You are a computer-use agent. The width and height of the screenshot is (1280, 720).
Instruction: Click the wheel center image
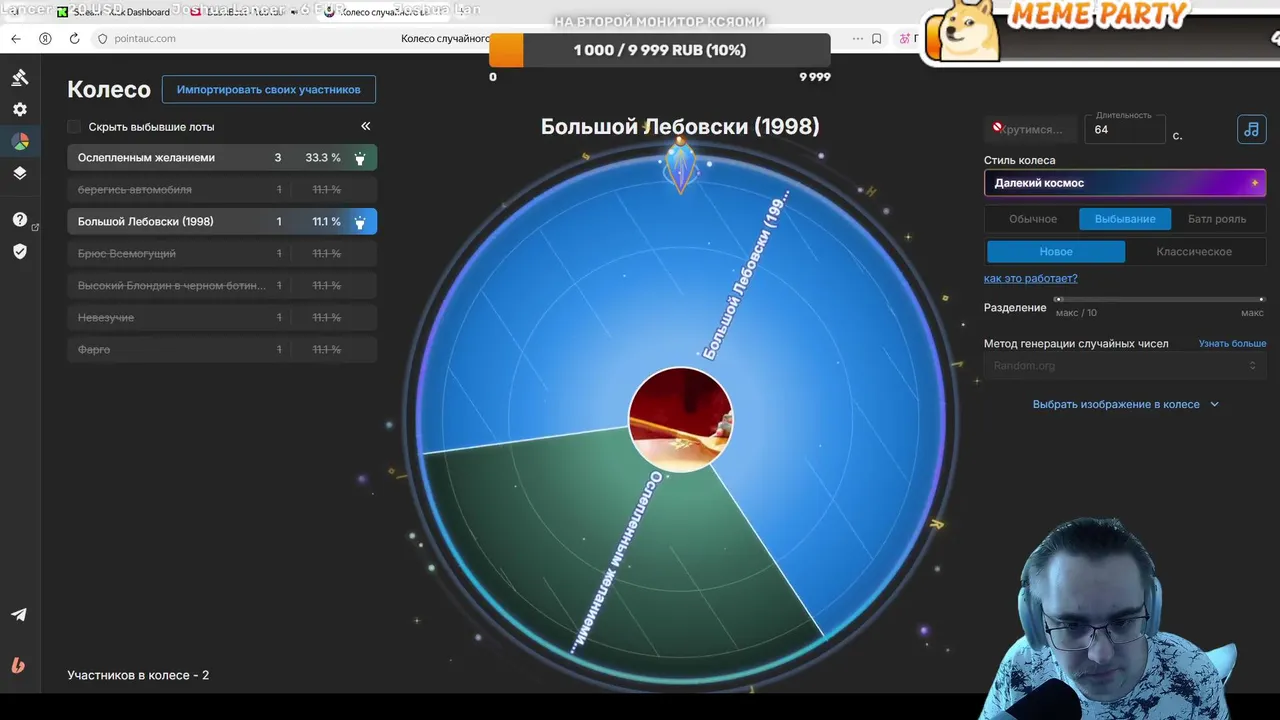pos(680,420)
